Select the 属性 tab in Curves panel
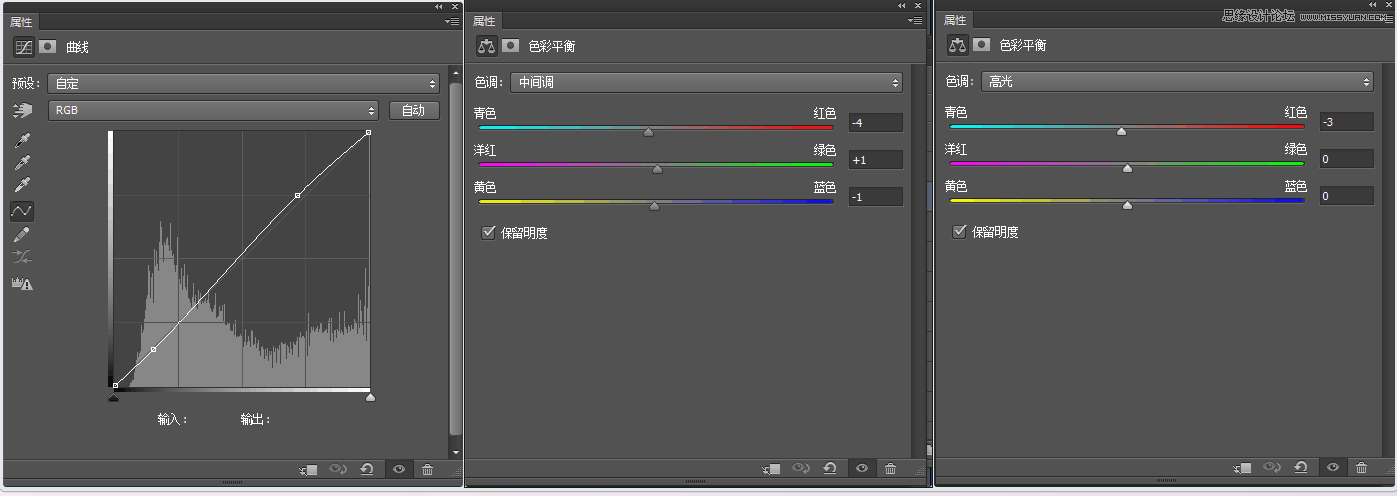This screenshot has width=1397, height=496. pos(21,21)
